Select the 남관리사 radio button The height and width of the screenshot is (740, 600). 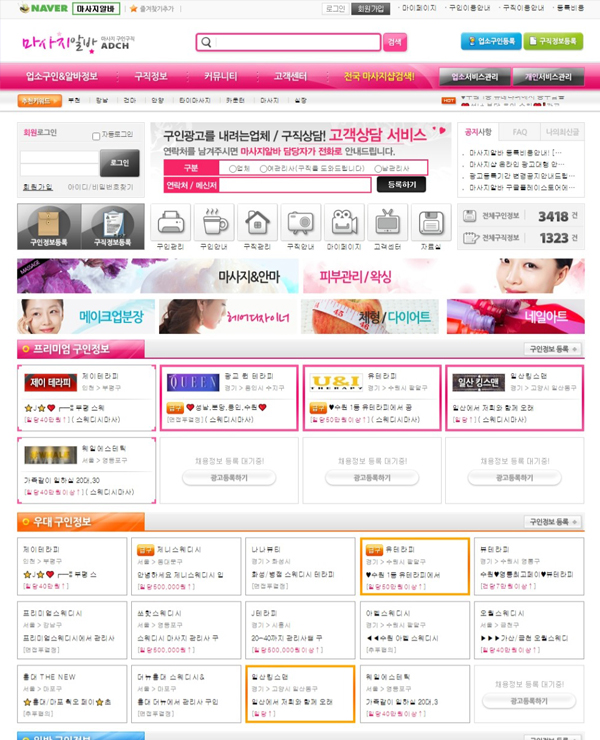tap(378, 168)
